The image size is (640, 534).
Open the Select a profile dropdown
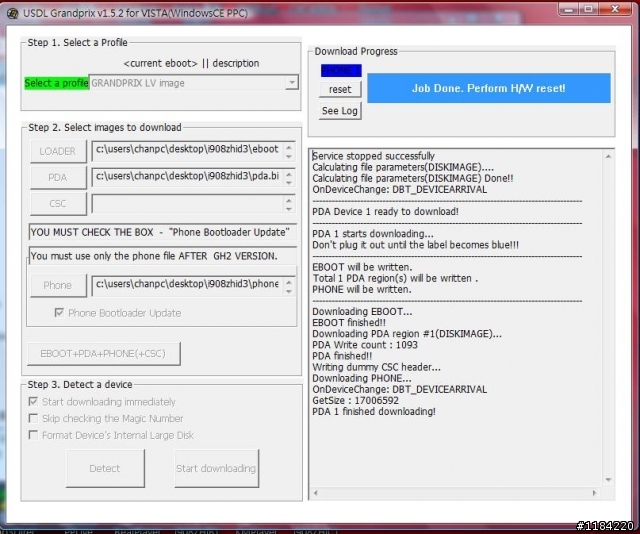291,83
